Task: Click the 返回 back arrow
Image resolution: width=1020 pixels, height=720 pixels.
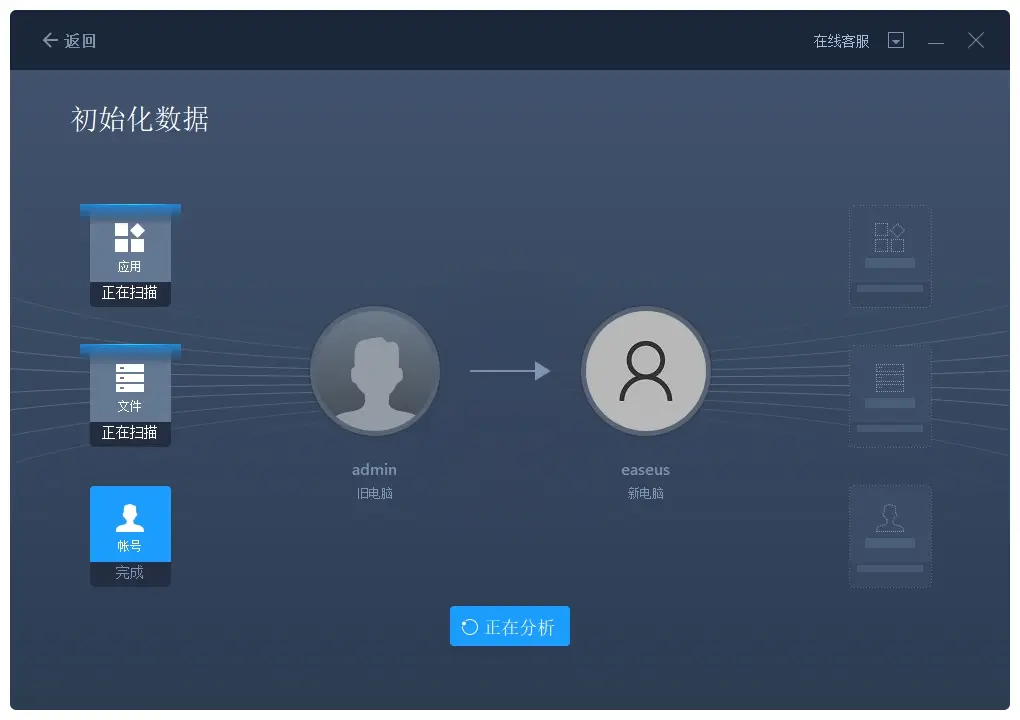Action: point(49,40)
